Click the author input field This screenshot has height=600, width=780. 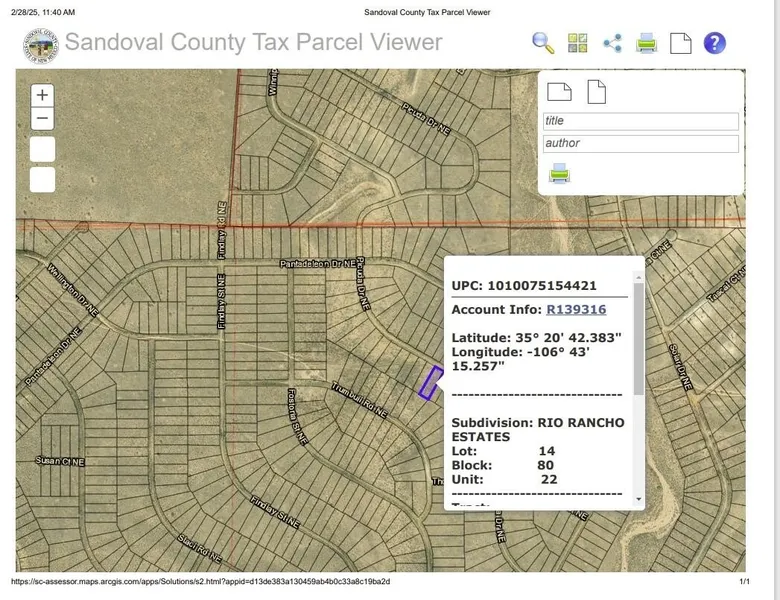(640, 143)
